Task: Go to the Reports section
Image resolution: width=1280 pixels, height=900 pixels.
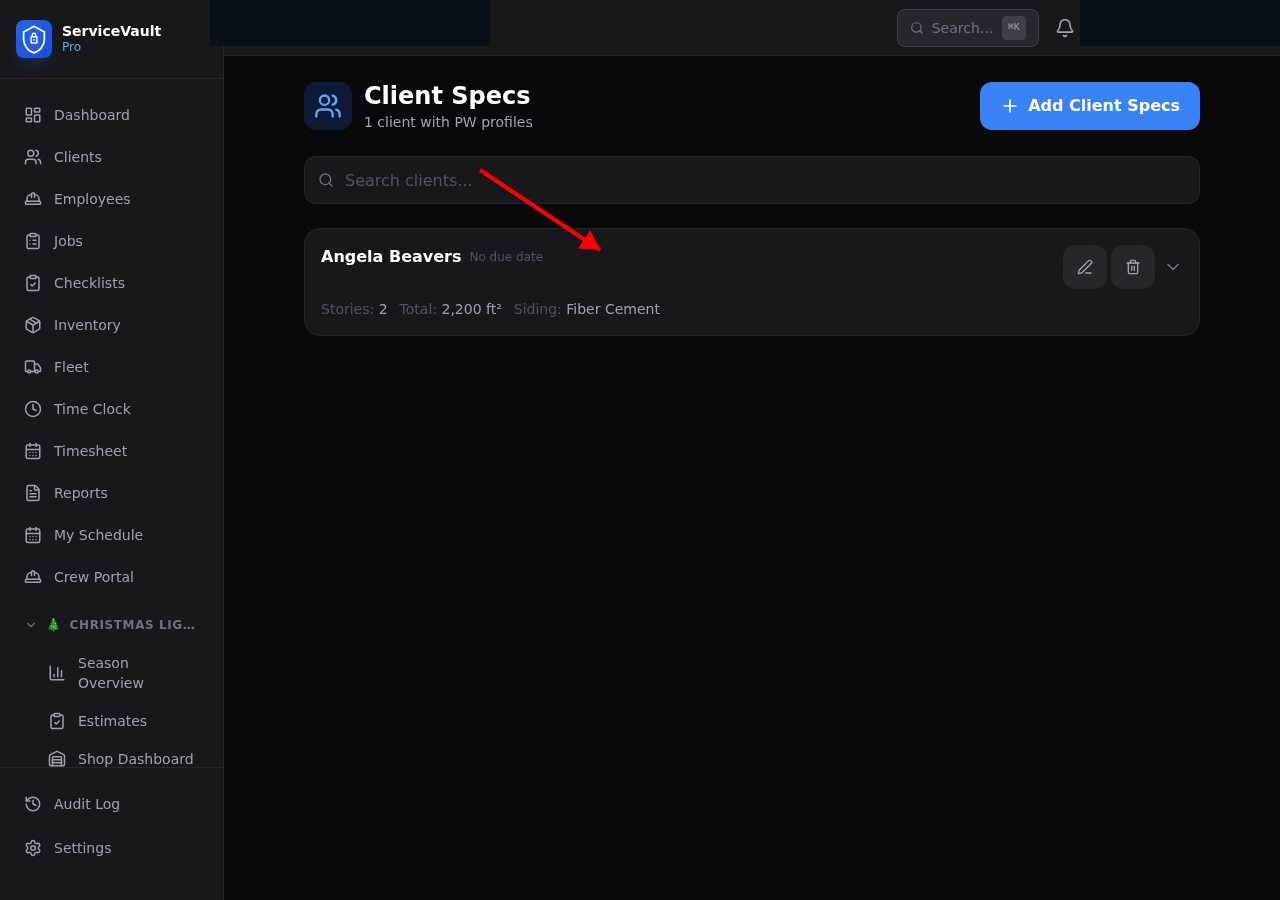Action: pyautogui.click(x=81, y=492)
